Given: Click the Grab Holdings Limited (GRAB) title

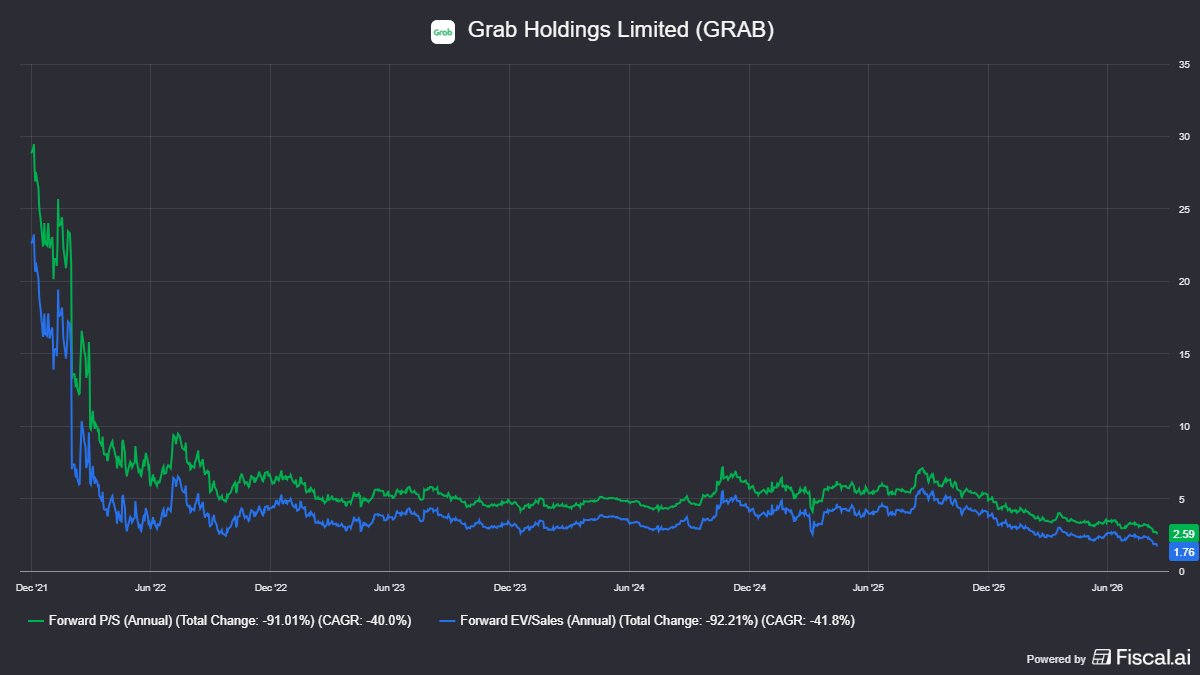Looking at the screenshot, I should [621, 31].
